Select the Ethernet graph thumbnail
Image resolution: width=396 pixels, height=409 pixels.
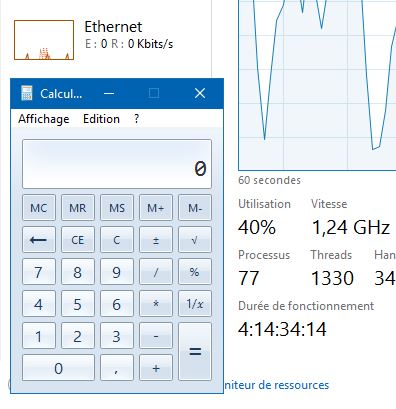(x=44, y=40)
